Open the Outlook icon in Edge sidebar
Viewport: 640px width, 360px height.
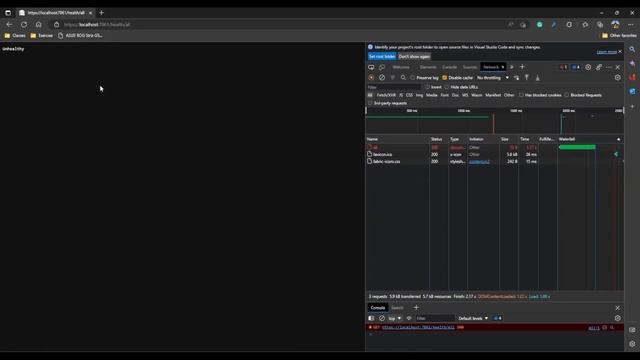pyautogui.click(x=632, y=91)
